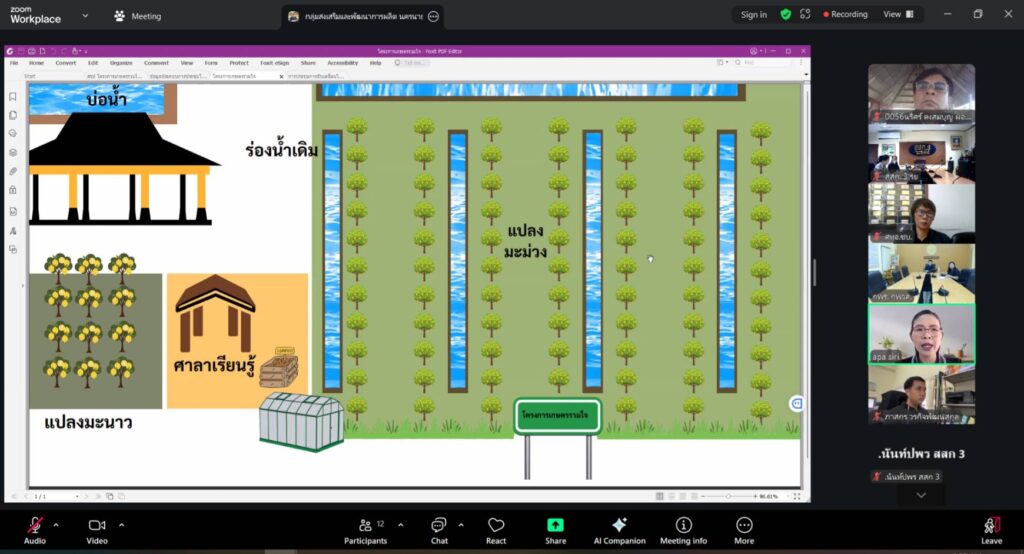The image size is (1024, 554).
Task: Click the green encryption shield icon
Action: coord(786,15)
